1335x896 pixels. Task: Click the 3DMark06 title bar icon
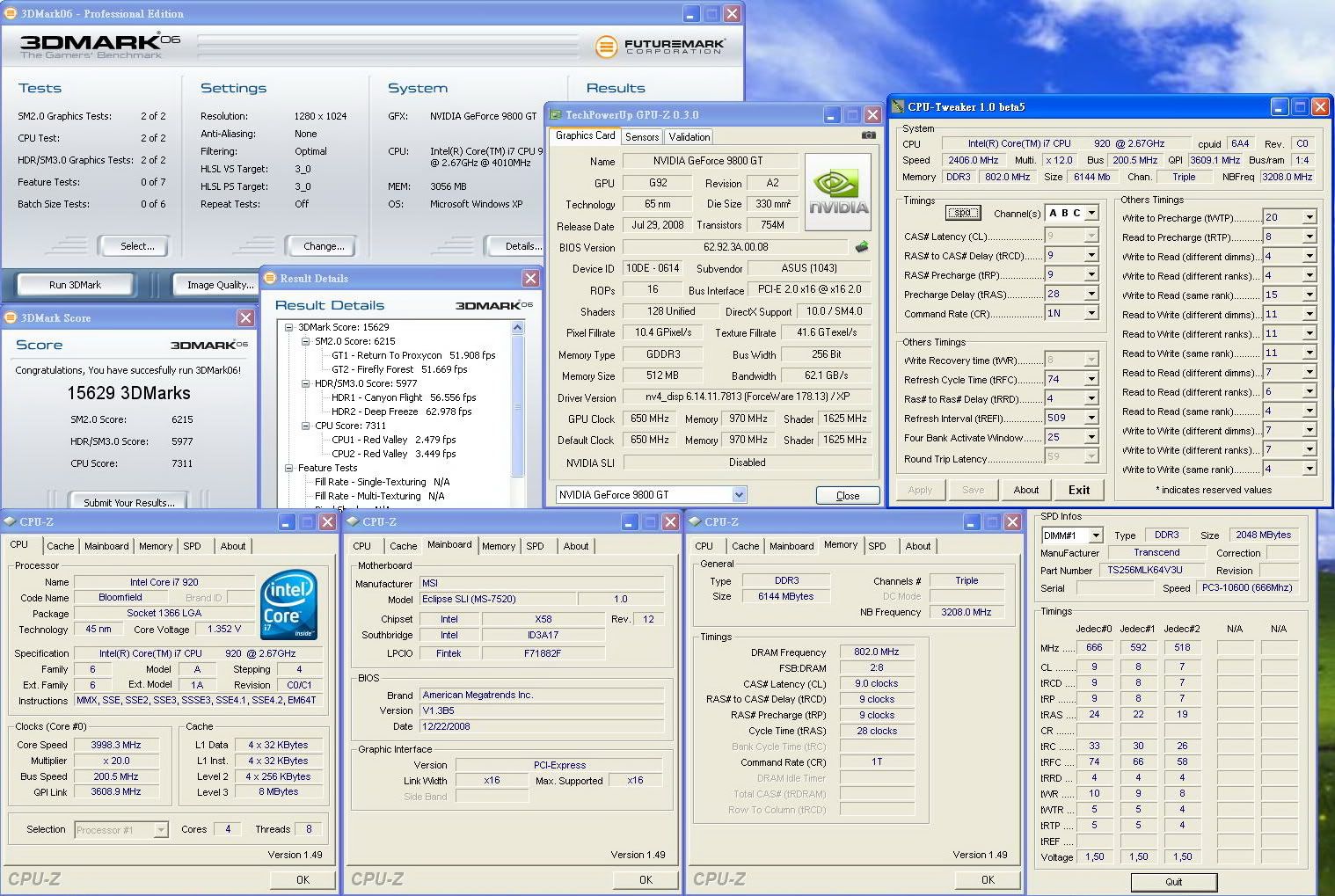coord(11,14)
